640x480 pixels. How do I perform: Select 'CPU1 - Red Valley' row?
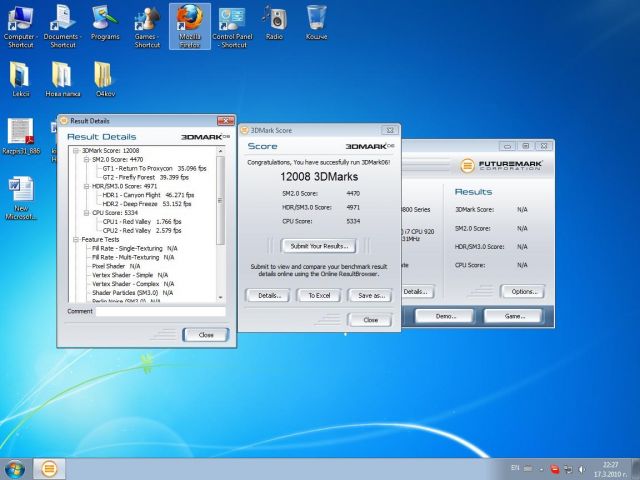click(142, 222)
